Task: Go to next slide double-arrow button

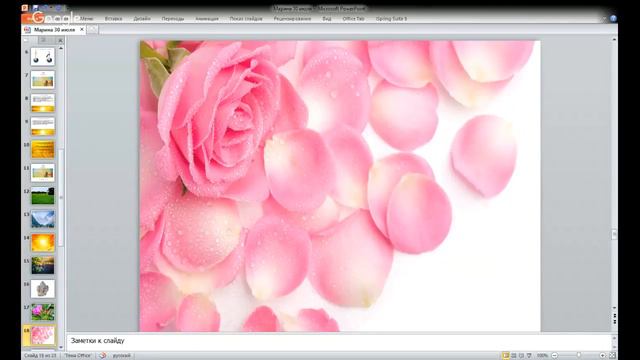Action: pos(614,322)
